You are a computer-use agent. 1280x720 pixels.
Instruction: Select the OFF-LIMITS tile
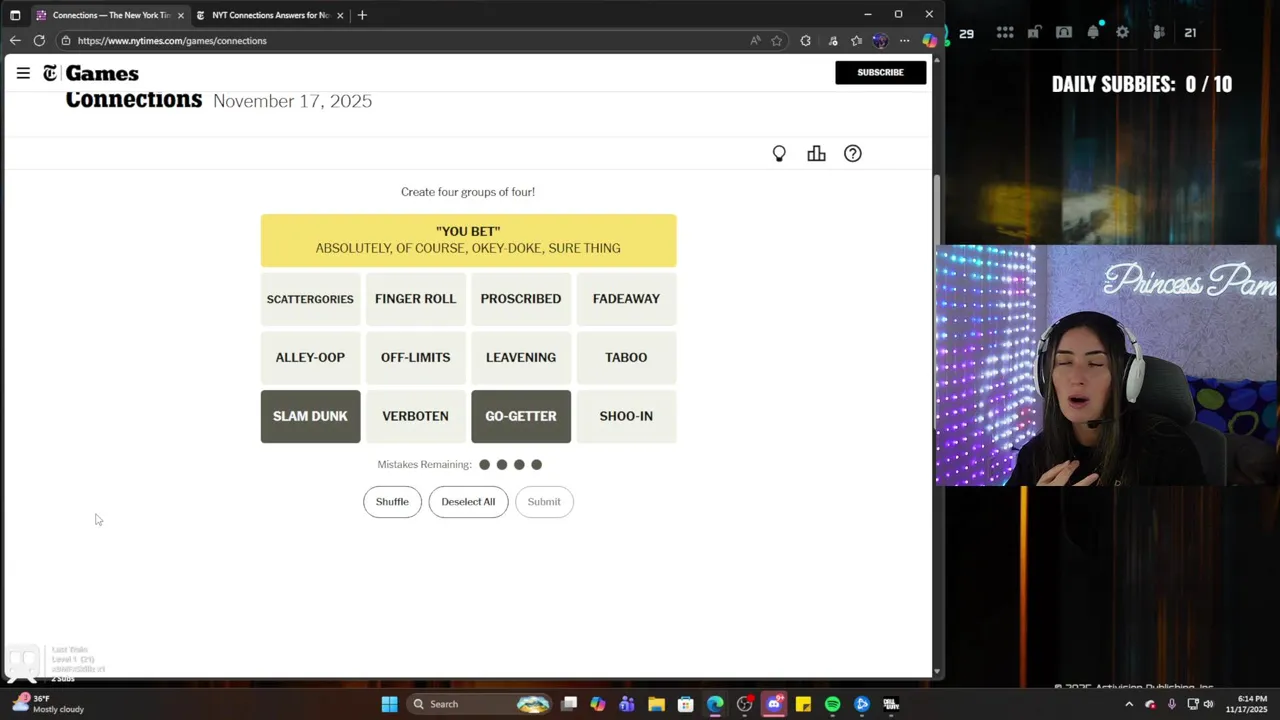pos(415,357)
